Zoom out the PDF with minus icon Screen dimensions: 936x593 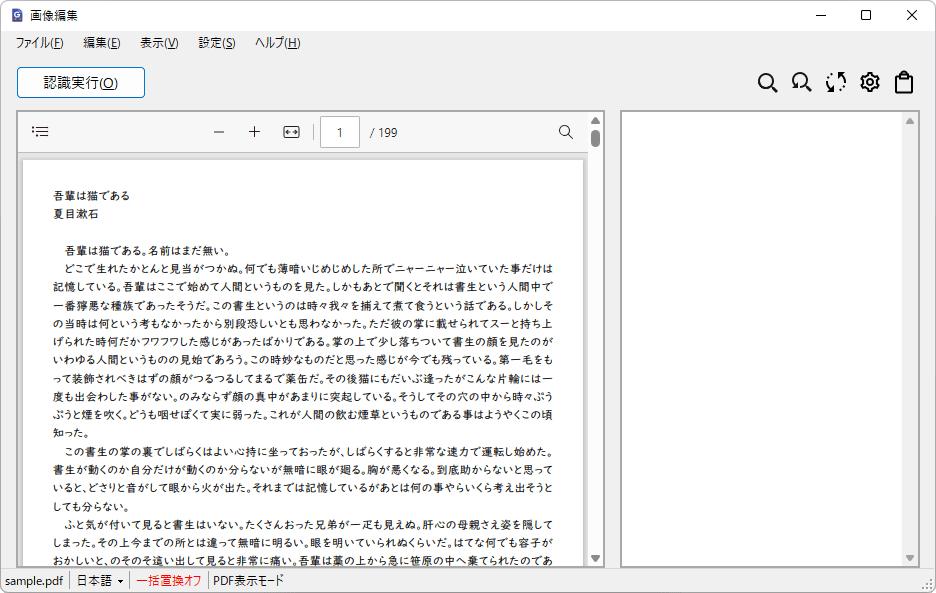coord(219,132)
